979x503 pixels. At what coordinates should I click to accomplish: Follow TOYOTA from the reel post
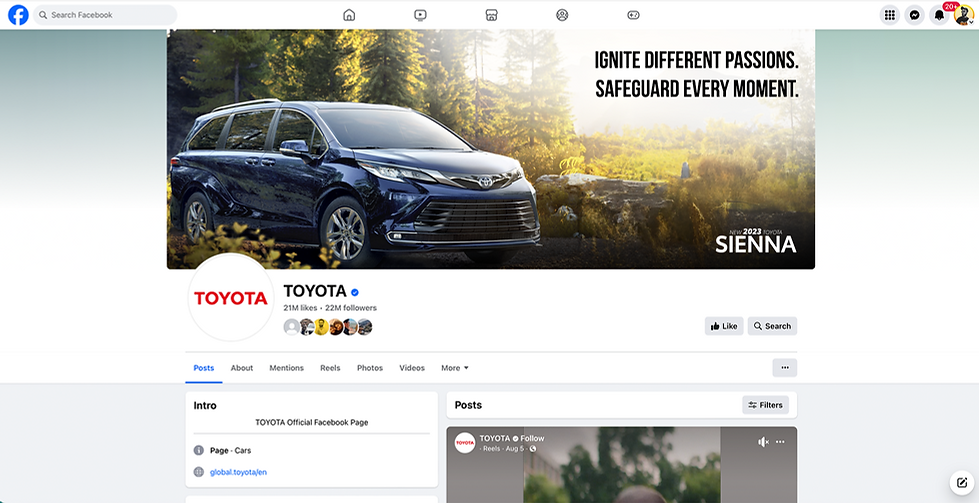pos(533,438)
